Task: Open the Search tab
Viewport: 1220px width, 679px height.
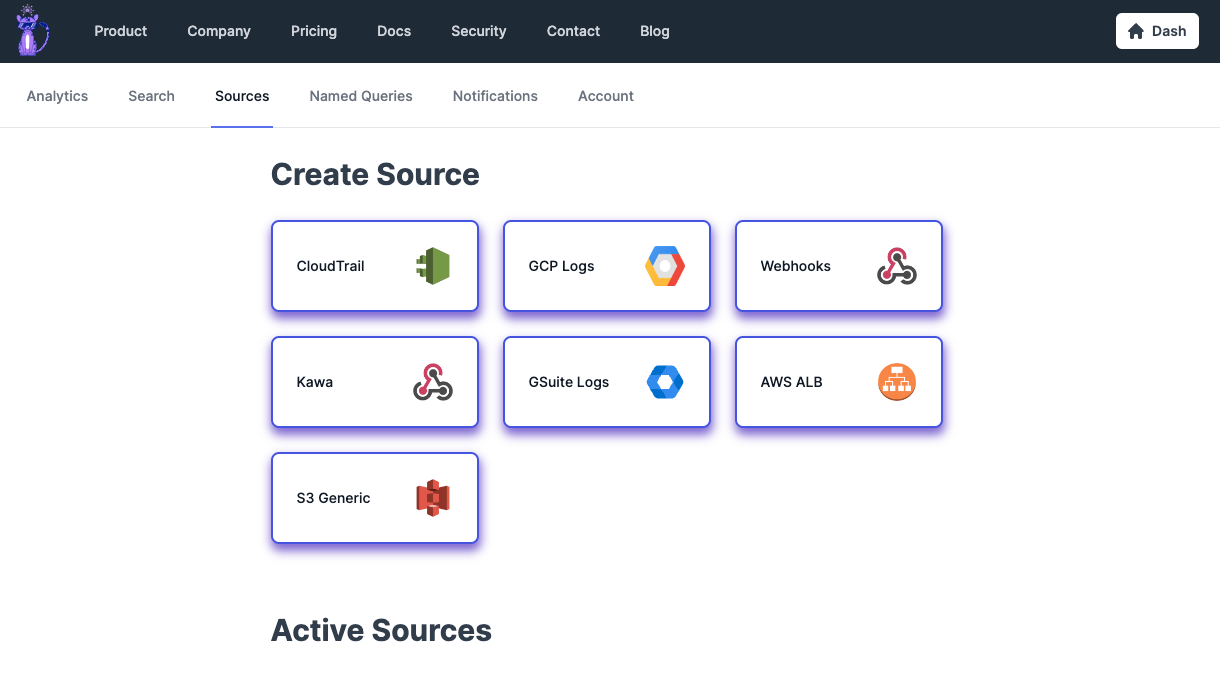Action: point(151,96)
